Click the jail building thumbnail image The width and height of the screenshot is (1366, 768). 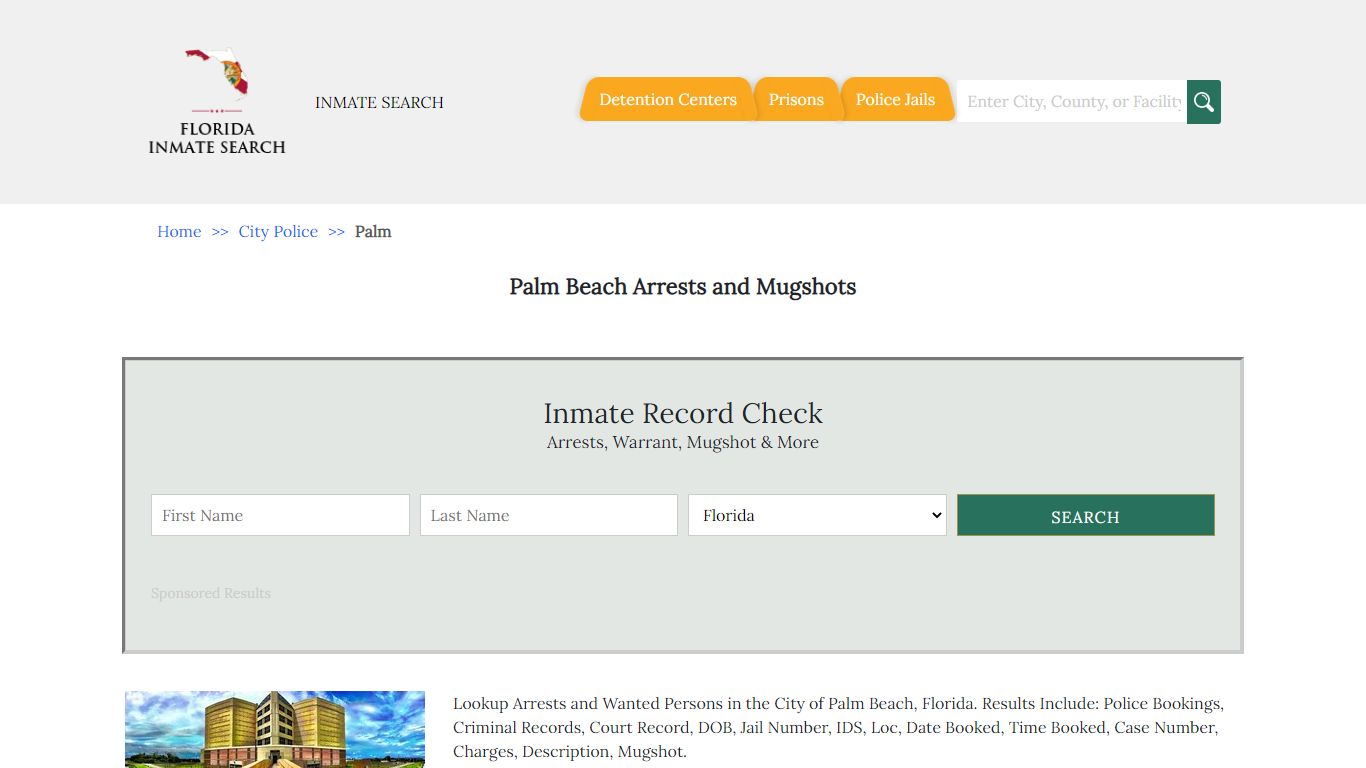click(275, 729)
